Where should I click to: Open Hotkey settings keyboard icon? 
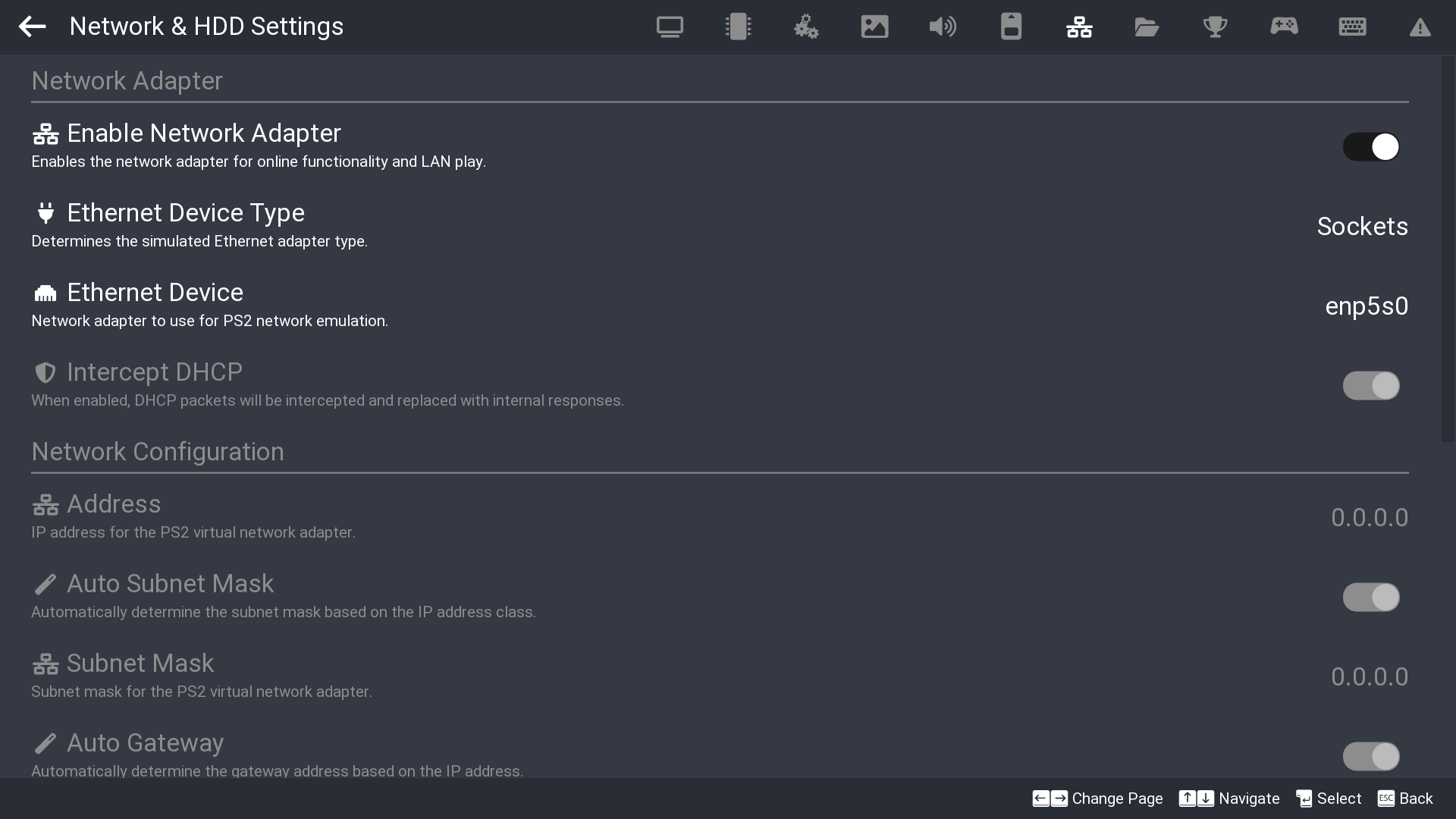click(x=1352, y=27)
